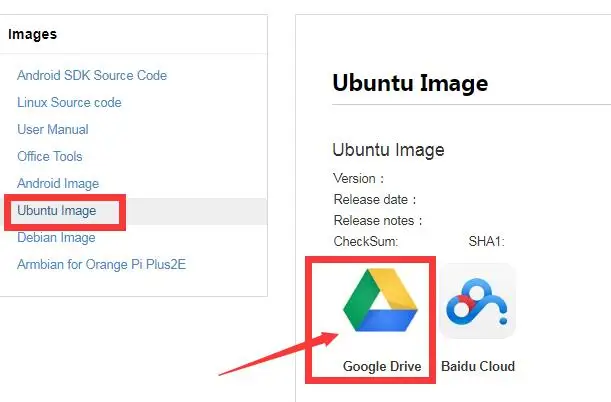This screenshot has height=402, width=611.
Task: Go to Office Tools downloads
Action: (x=50, y=156)
